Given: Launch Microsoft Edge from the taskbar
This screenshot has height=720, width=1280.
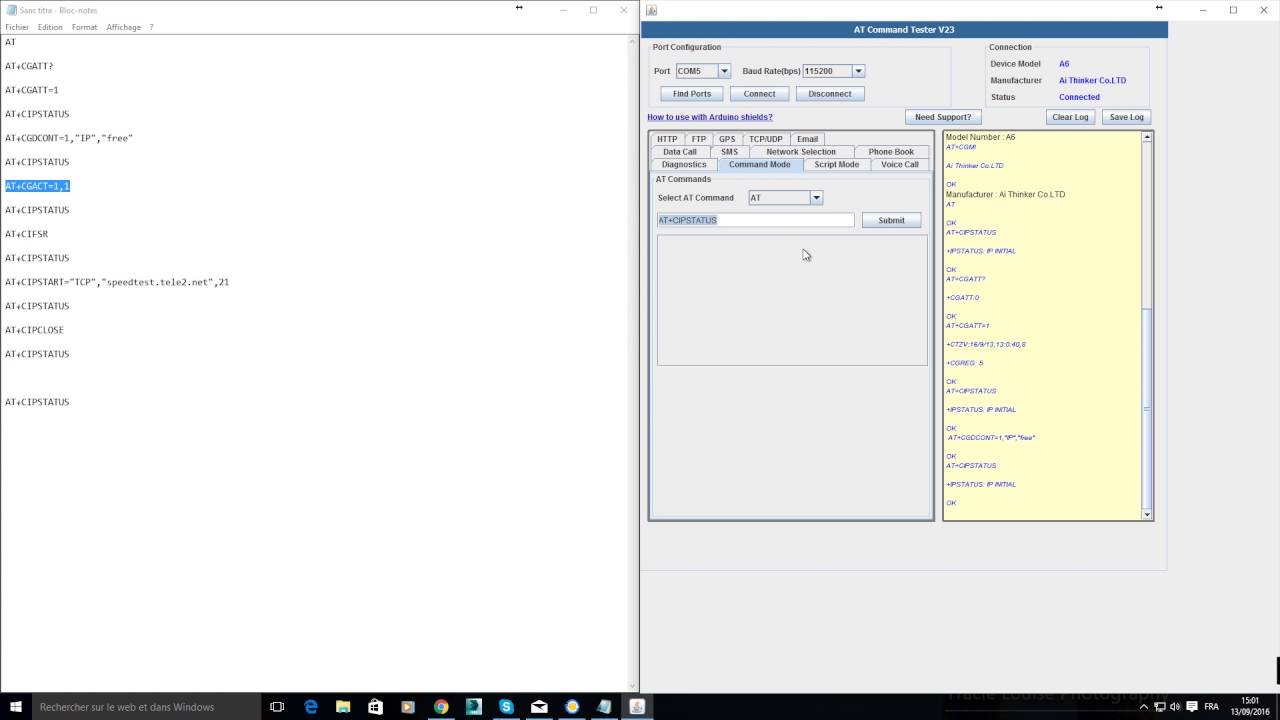Looking at the screenshot, I should 311,707.
